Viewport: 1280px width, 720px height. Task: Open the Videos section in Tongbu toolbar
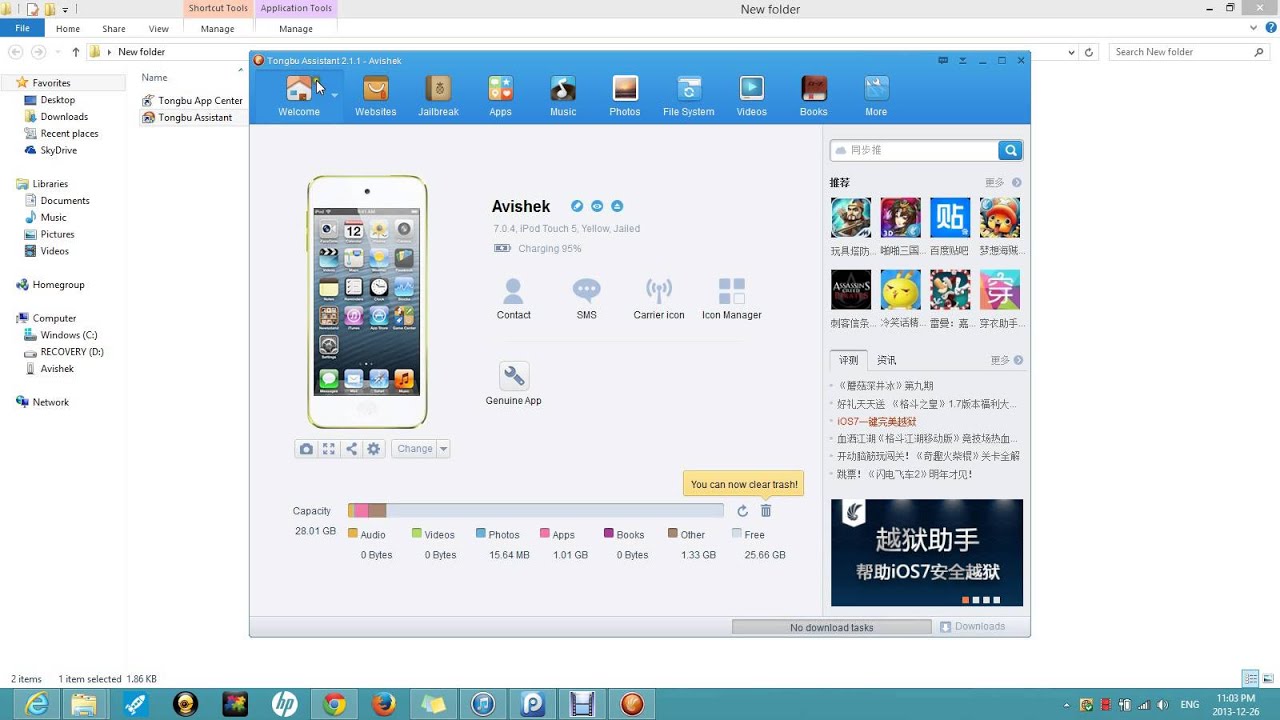751,96
